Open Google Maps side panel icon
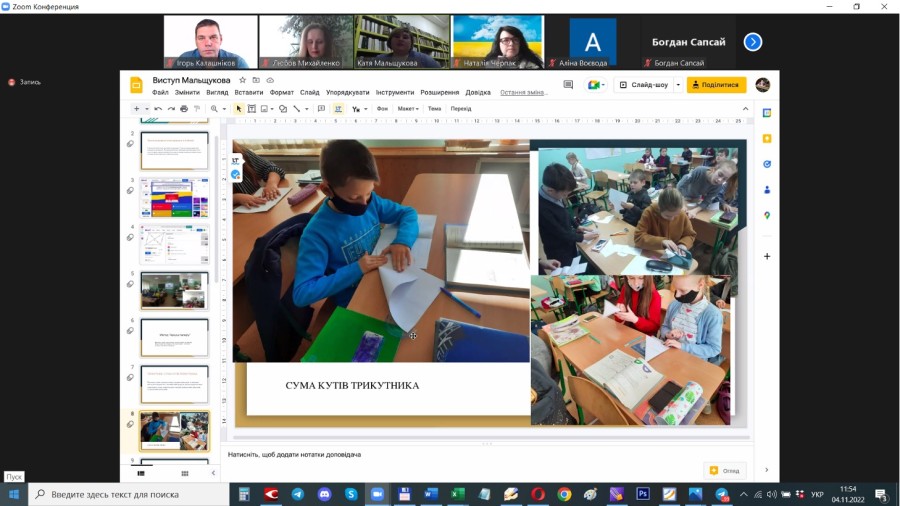The width and height of the screenshot is (900, 506). point(767,216)
